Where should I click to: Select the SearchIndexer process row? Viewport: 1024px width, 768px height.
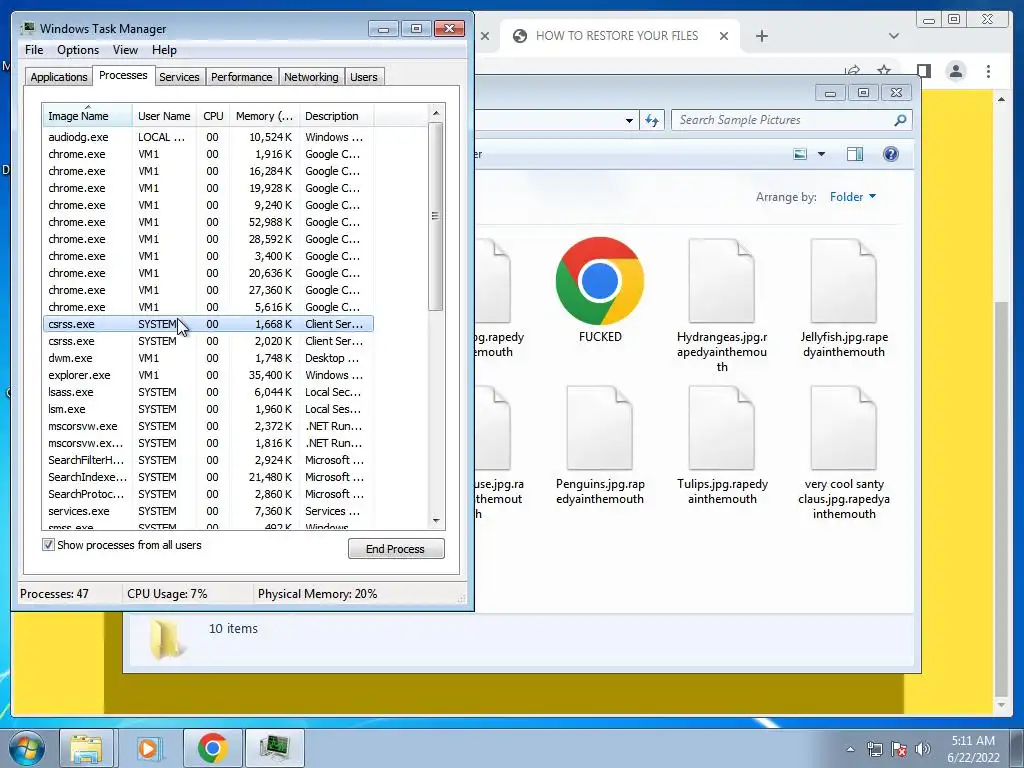tap(208, 477)
